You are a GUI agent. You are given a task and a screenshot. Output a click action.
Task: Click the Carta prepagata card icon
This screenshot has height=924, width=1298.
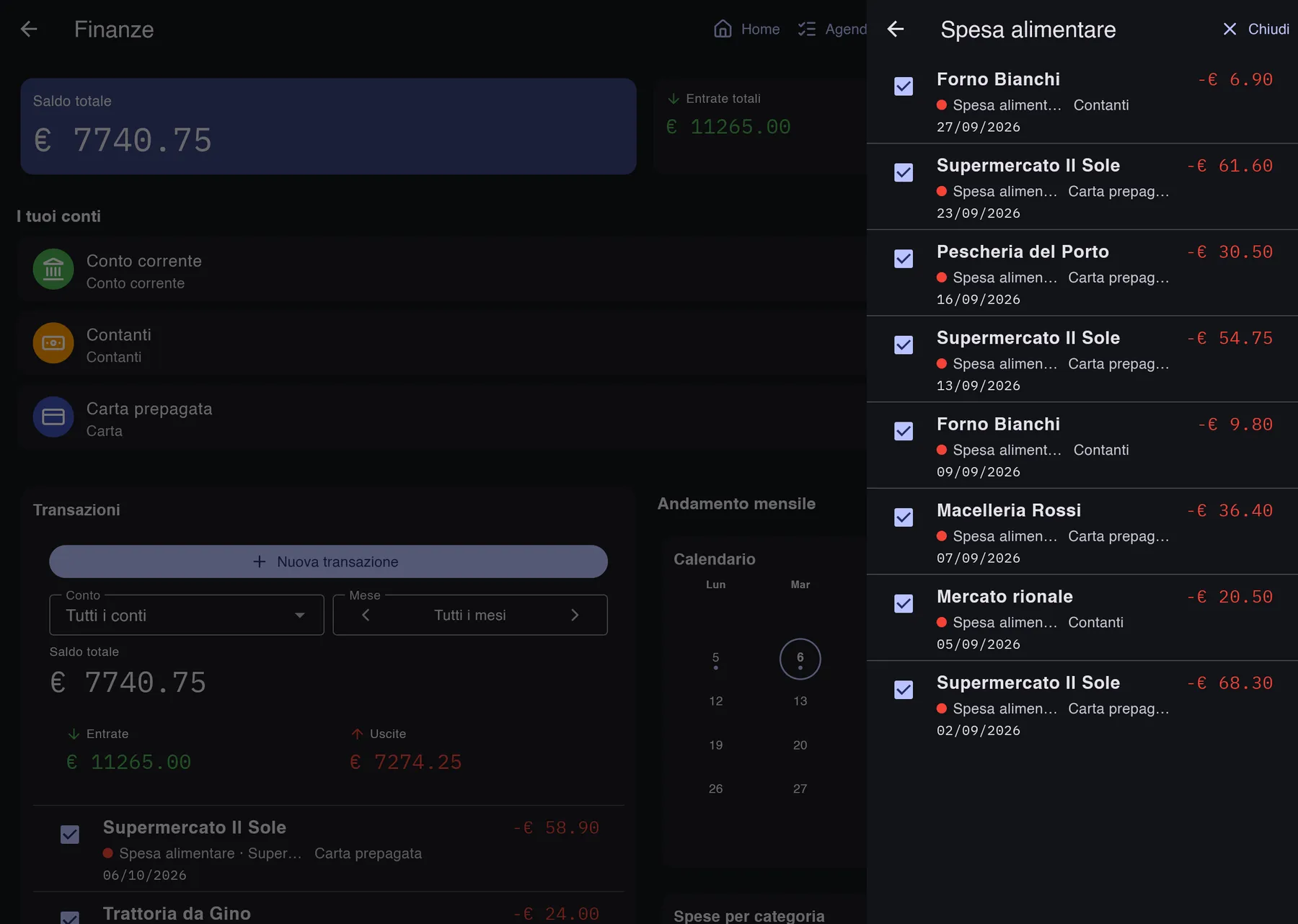53,417
